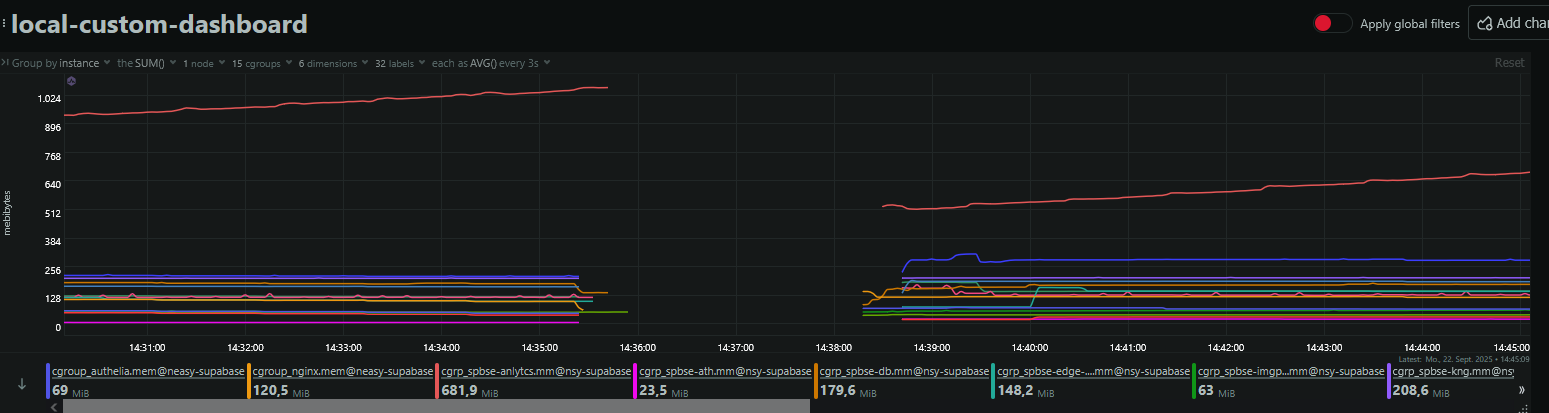Select cgrp_spbse-anlytcs.mm legend entry
The height and width of the screenshot is (413, 1549).
(x=535, y=381)
